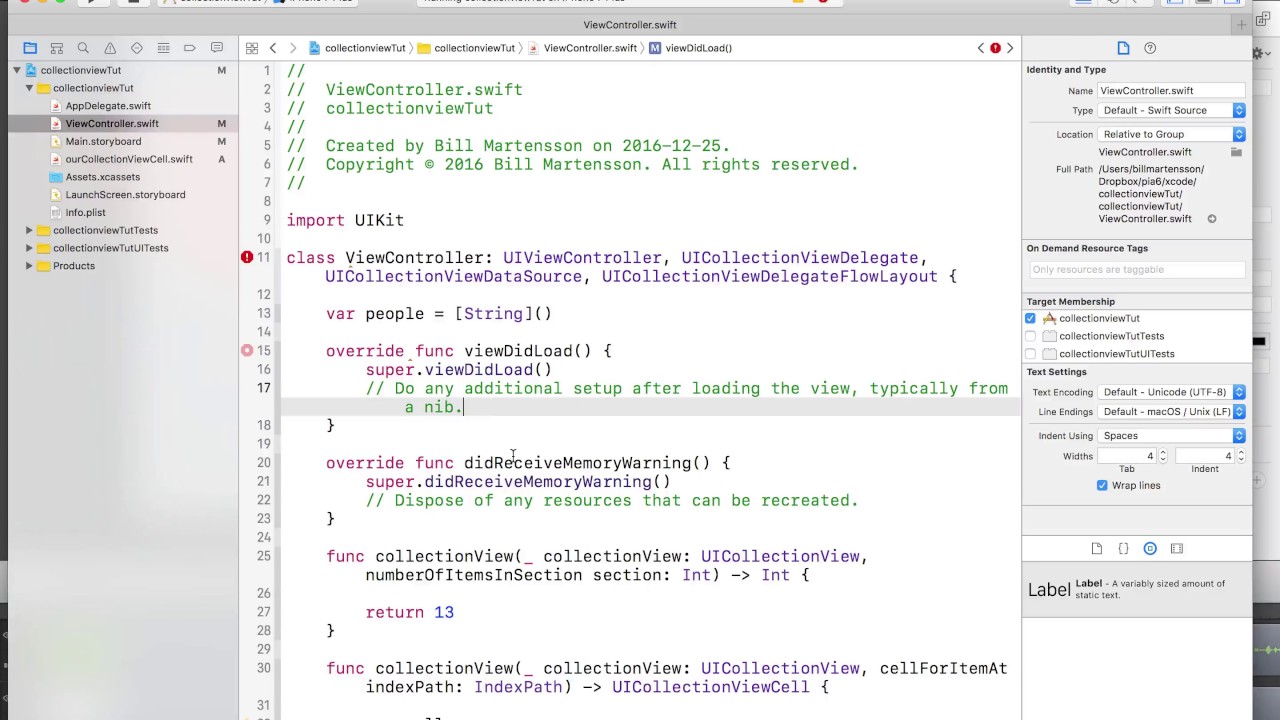Show Media library
Screen dimensions: 1280x720
tap(1177, 548)
